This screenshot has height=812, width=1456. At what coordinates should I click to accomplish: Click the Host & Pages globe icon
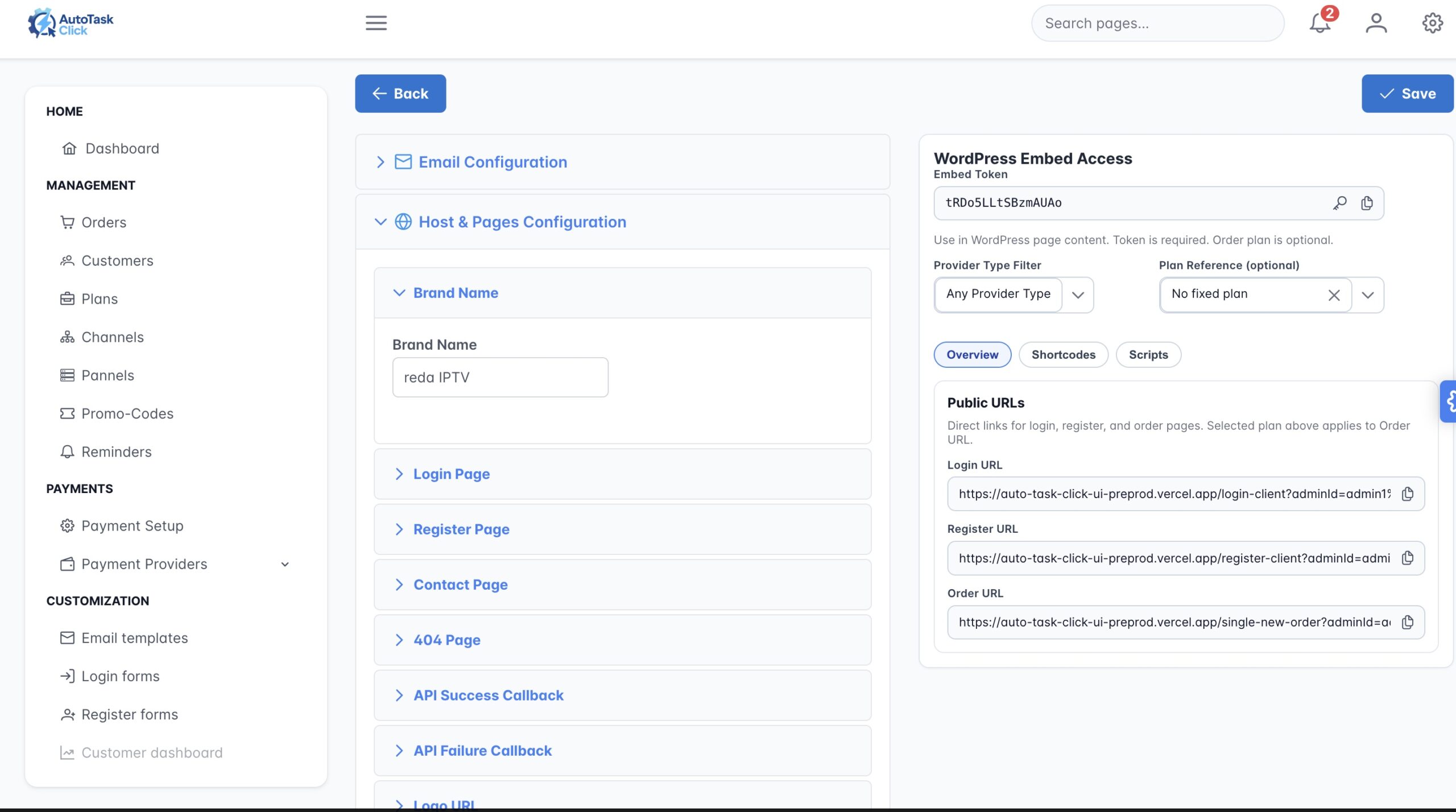coord(403,222)
